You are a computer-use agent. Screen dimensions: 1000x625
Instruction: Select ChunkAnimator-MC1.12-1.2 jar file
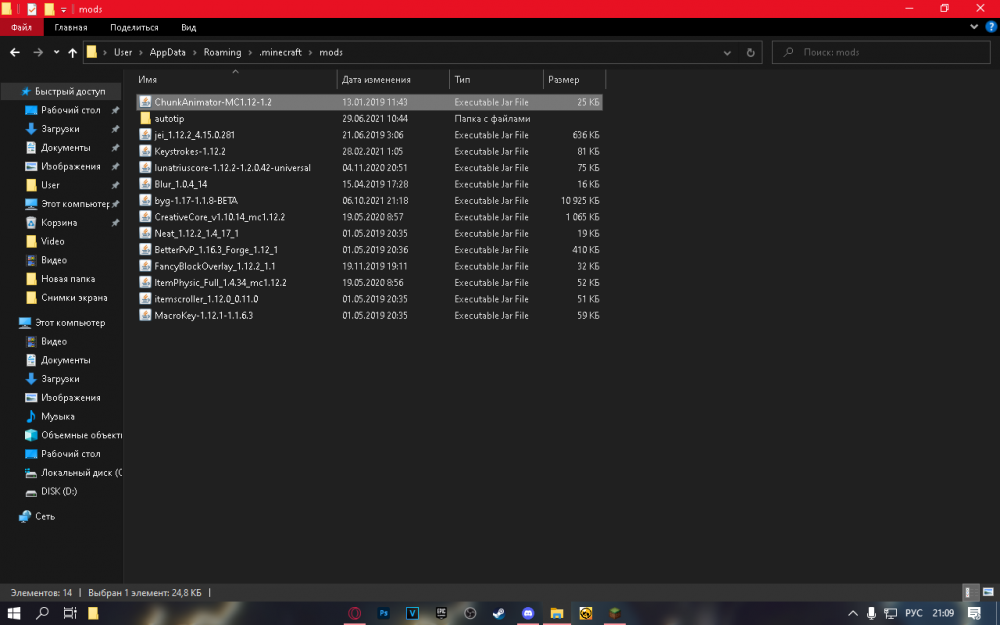(x=369, y=102)
